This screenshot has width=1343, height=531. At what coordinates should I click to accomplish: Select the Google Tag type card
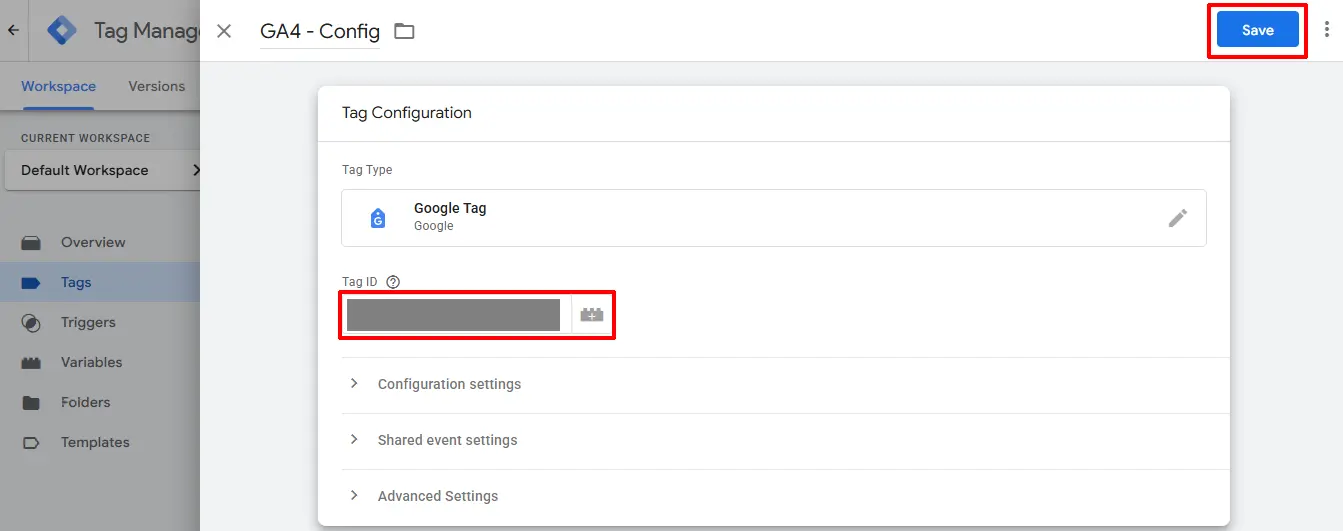pyautogui.click(x=773, y=218)
